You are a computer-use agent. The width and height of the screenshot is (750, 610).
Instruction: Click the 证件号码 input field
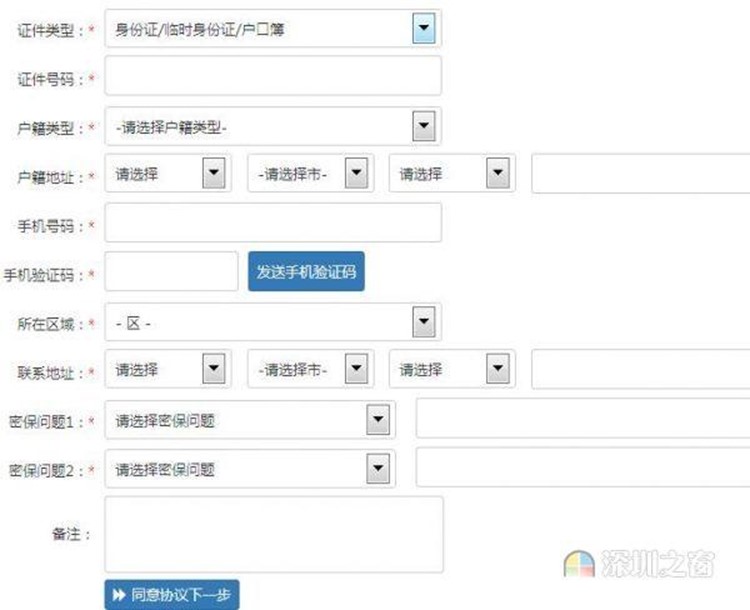(272, 76)
